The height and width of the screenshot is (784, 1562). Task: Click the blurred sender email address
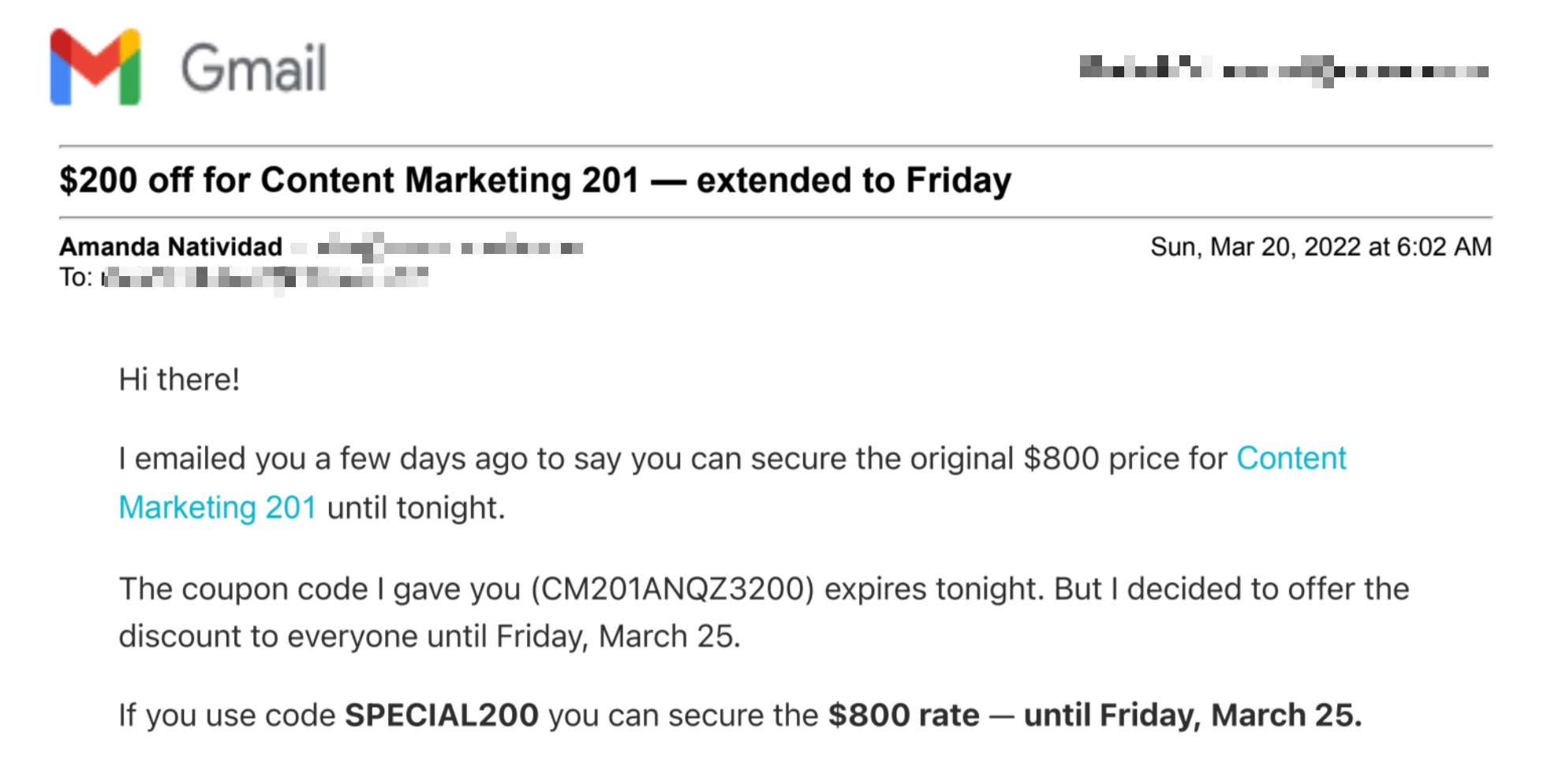pos(438,248)
